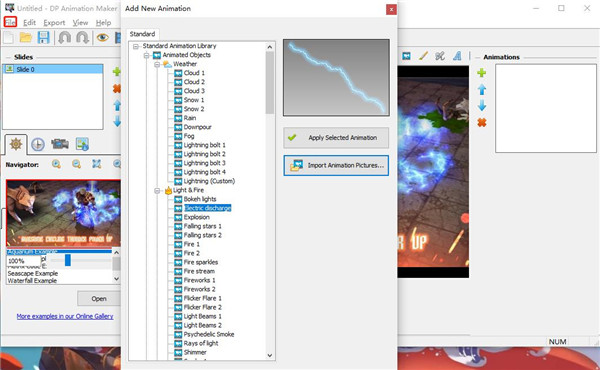Switch to the Standard tab
Viewport: 600px width, 370px height.
tap(142, 34)
